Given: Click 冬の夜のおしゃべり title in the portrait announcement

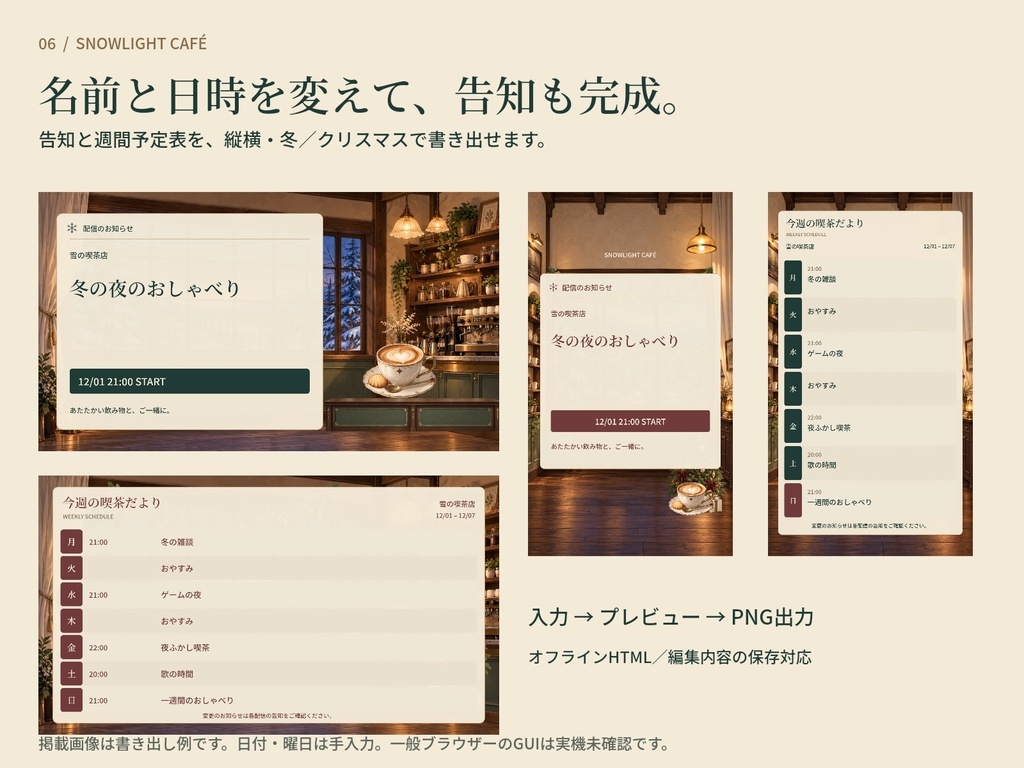Looking at the screenshot, I should pyautogui.click(x=615, y=341).
